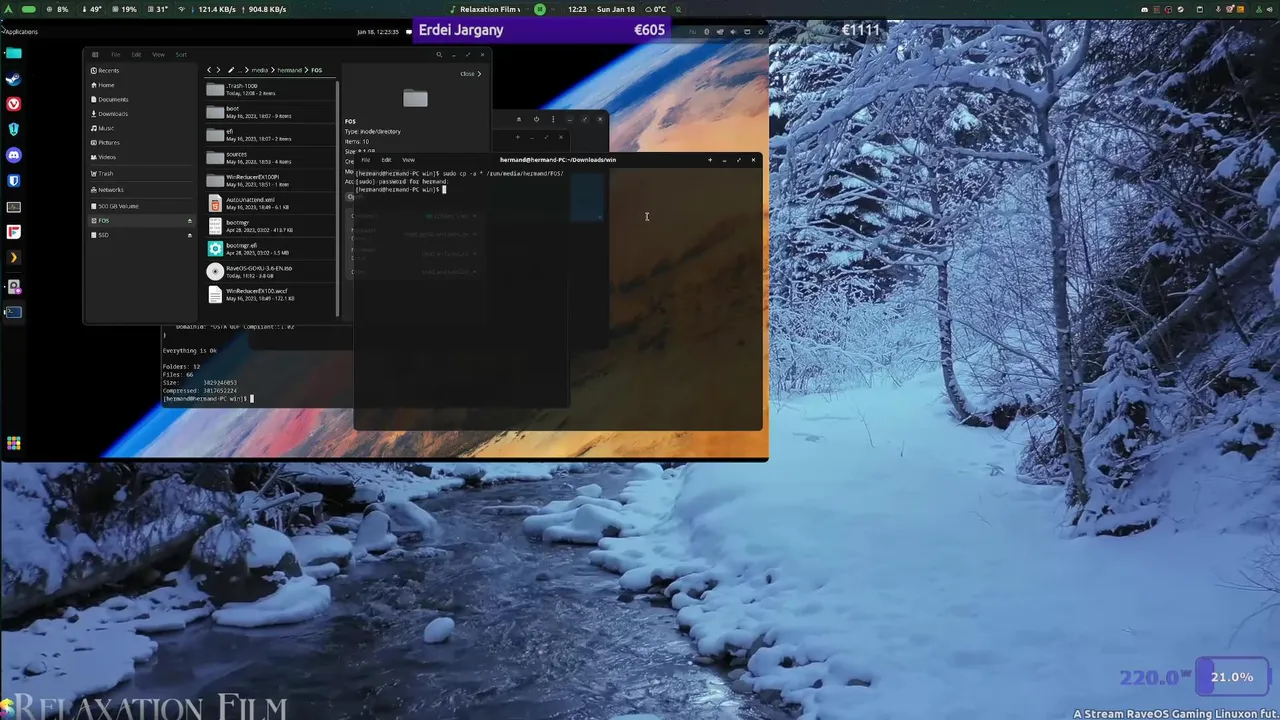Select the bootmgr.efi file
This screenshot has height=720, width=1280.
pyautogui.click(x=270, y=249)
